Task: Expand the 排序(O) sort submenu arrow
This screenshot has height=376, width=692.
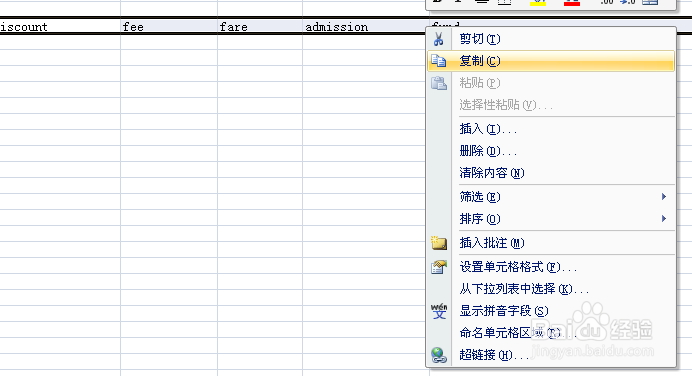Action: [664, 219]
